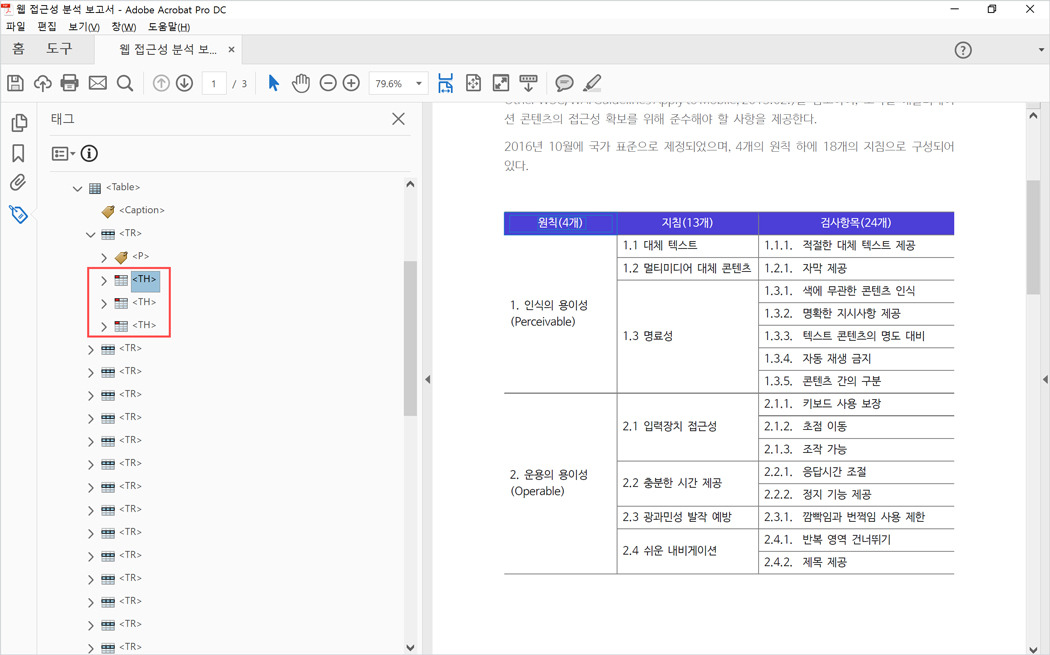This screenshot has height=655, width=1050.
Task: Open the Comment tool speech bubble icon
Action: click(x=566, y=83)
